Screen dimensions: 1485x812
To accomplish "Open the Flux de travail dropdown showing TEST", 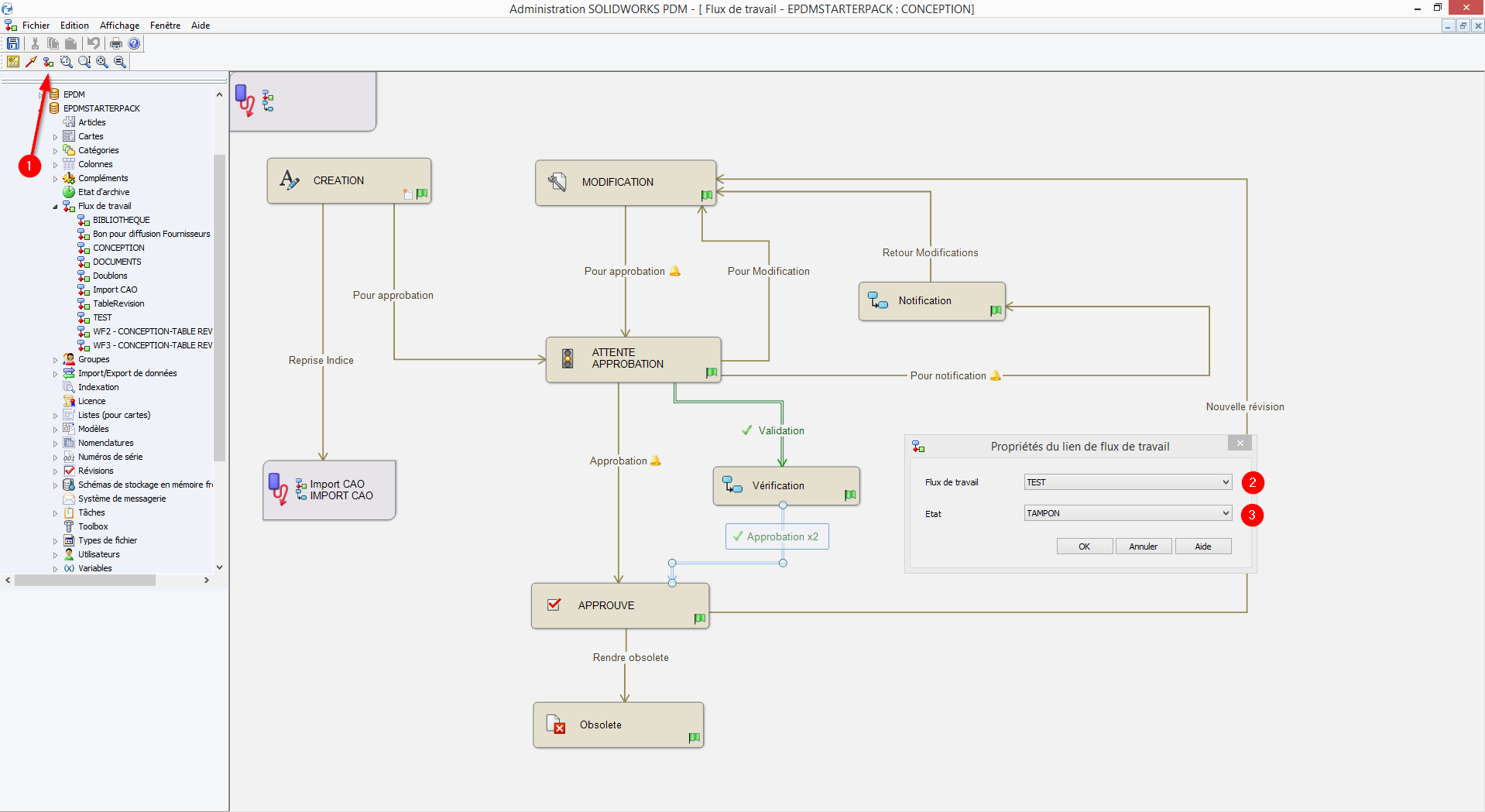I will tap(1127, 482).
